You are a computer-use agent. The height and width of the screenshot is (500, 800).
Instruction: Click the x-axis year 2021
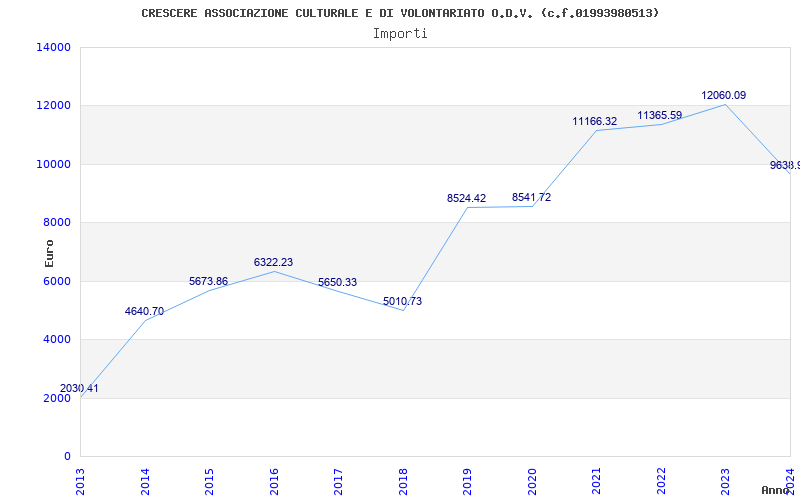coord(596,482)
